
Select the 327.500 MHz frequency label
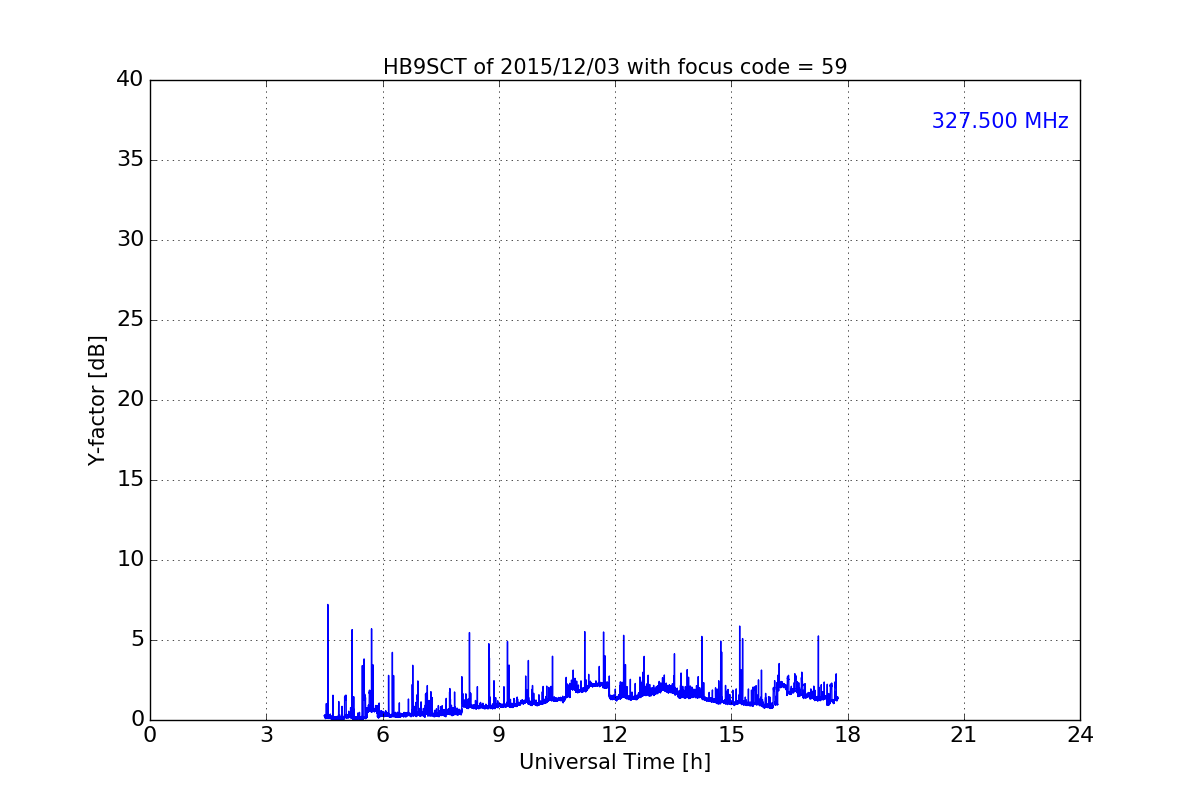coord(1000,121)
